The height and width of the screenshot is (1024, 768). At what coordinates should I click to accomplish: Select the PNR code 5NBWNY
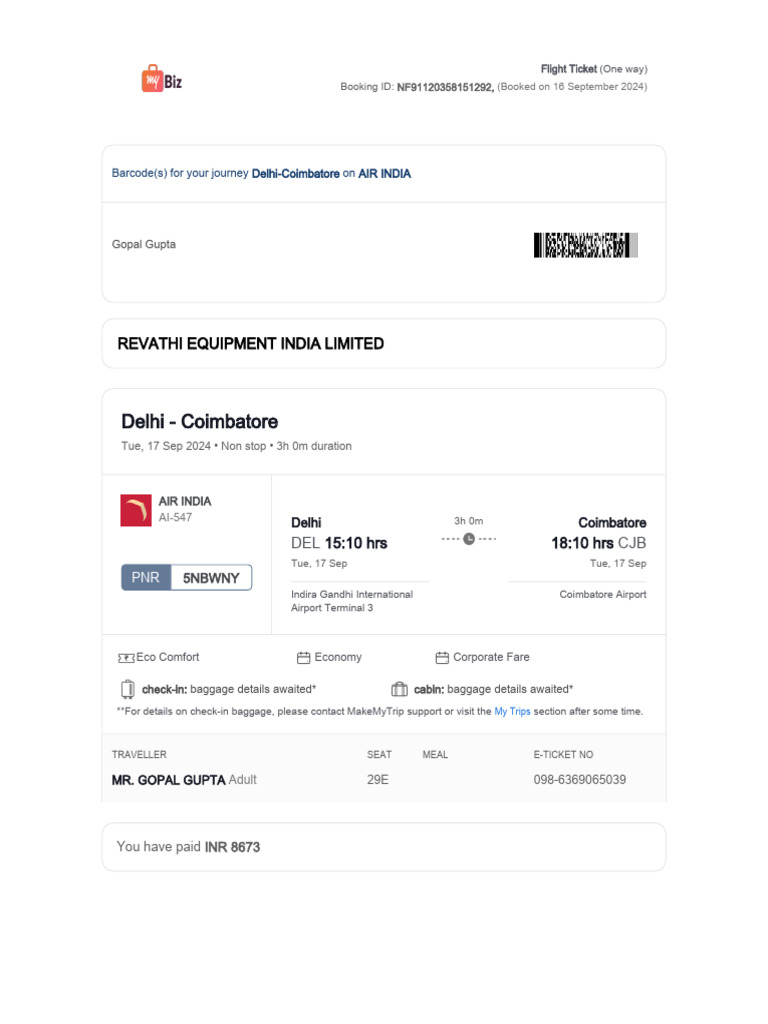(211, 578)
